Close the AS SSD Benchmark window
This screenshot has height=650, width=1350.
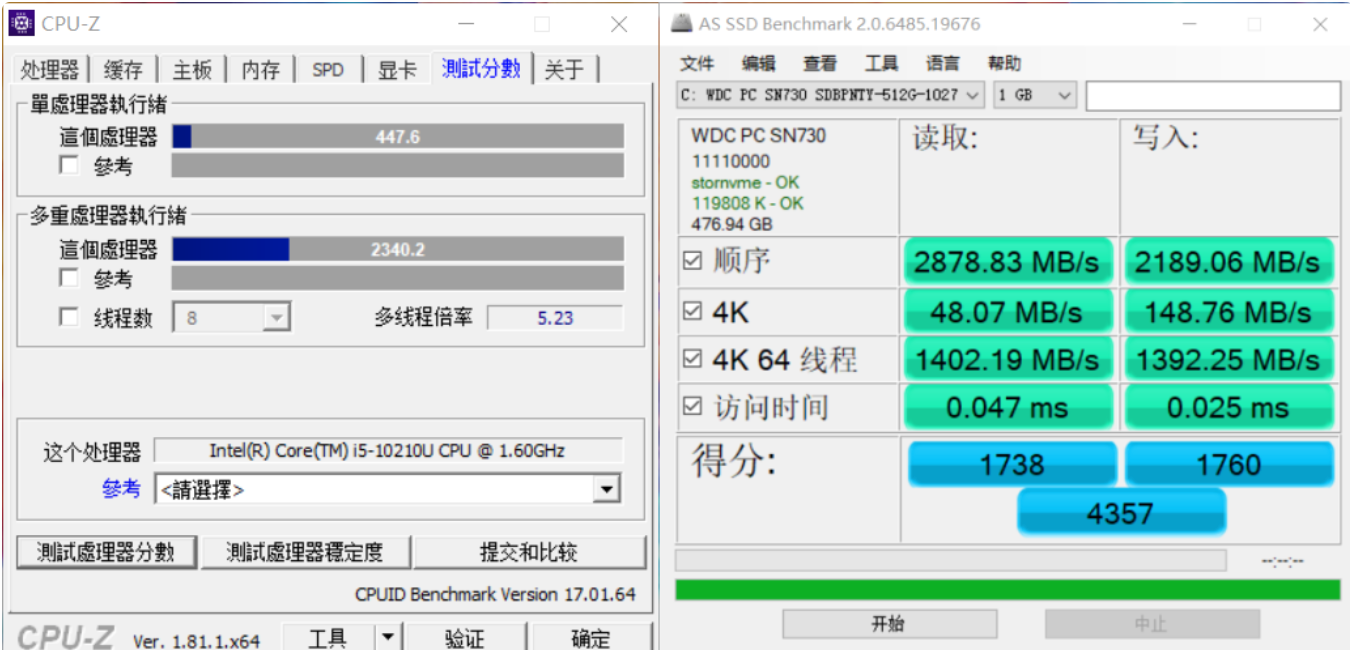coord(1320,24)
